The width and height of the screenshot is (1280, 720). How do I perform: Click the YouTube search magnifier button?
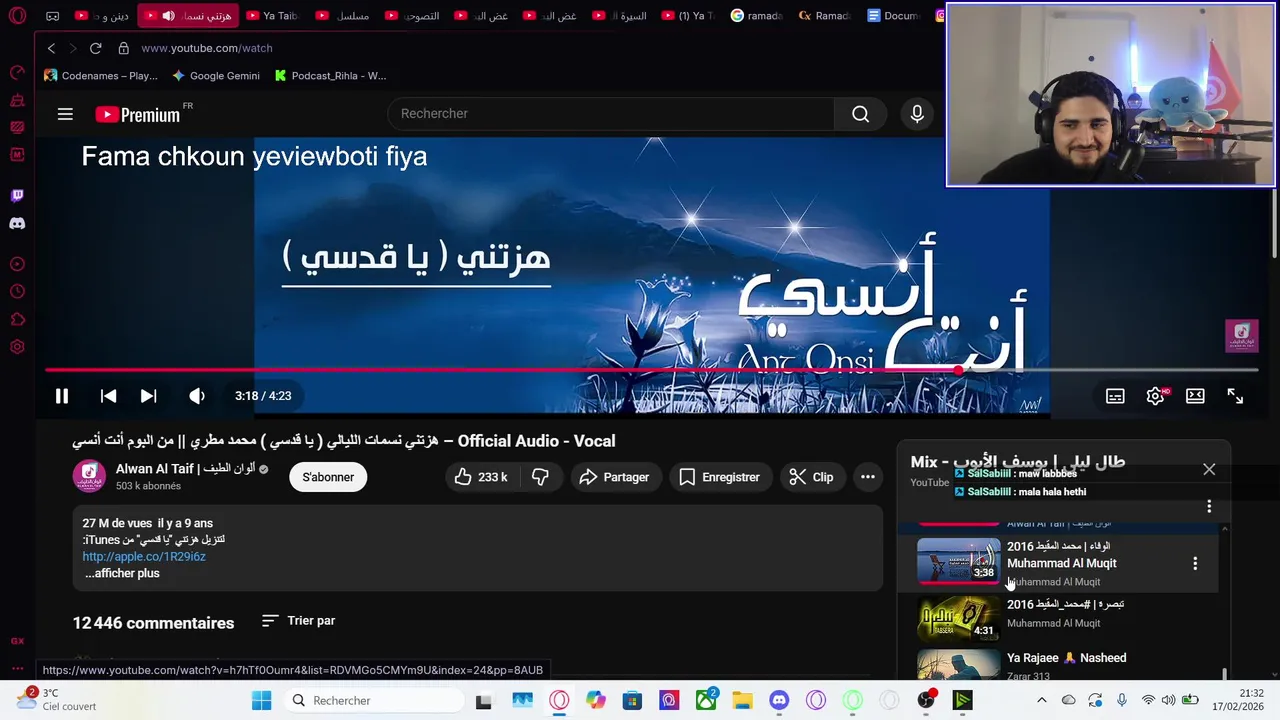(860, 114)
